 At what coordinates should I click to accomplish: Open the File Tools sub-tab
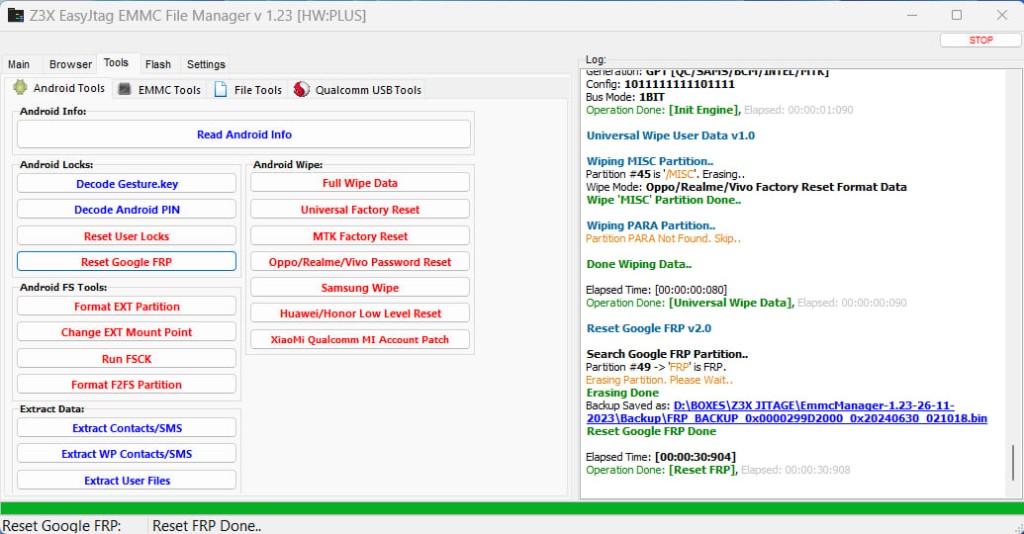(249, 89)
